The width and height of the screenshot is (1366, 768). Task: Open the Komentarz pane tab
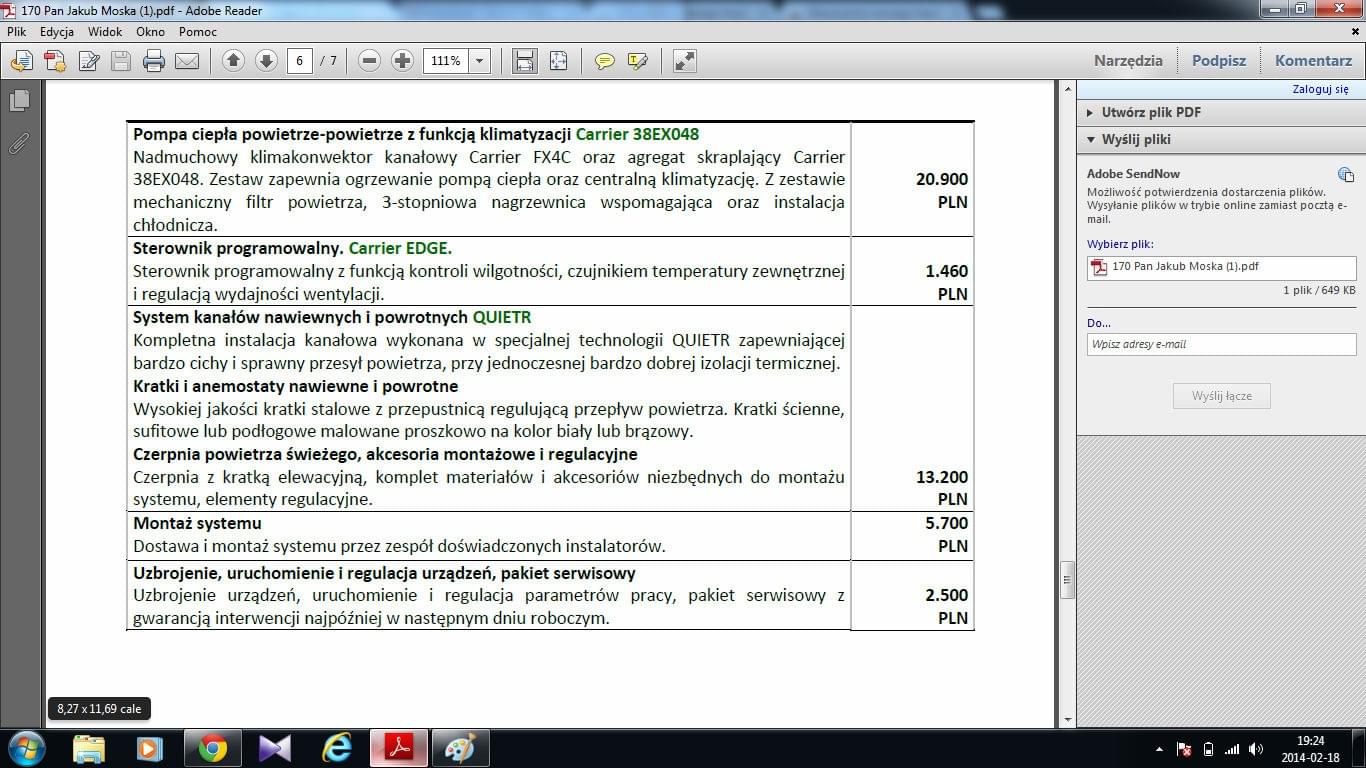point(1313,61)
